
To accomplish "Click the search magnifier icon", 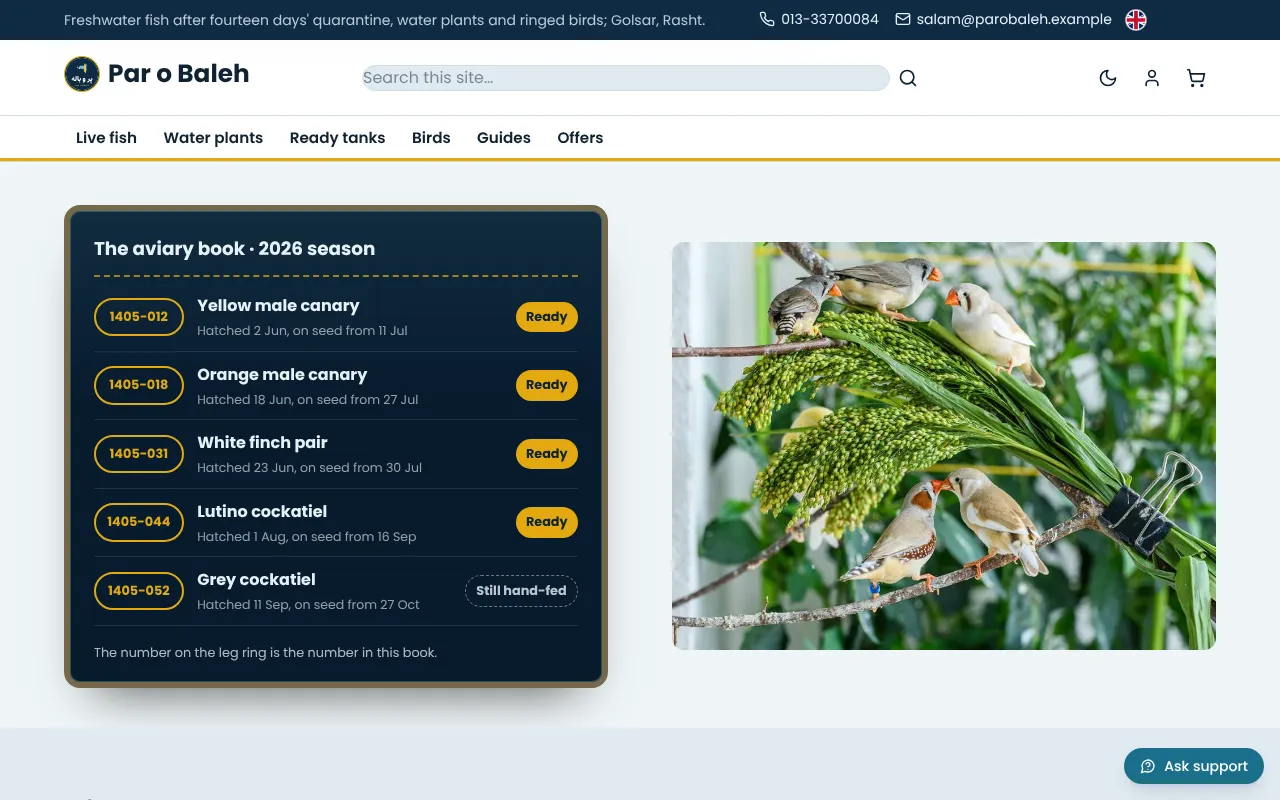I will pyautogui.click(x=908, y=78).
